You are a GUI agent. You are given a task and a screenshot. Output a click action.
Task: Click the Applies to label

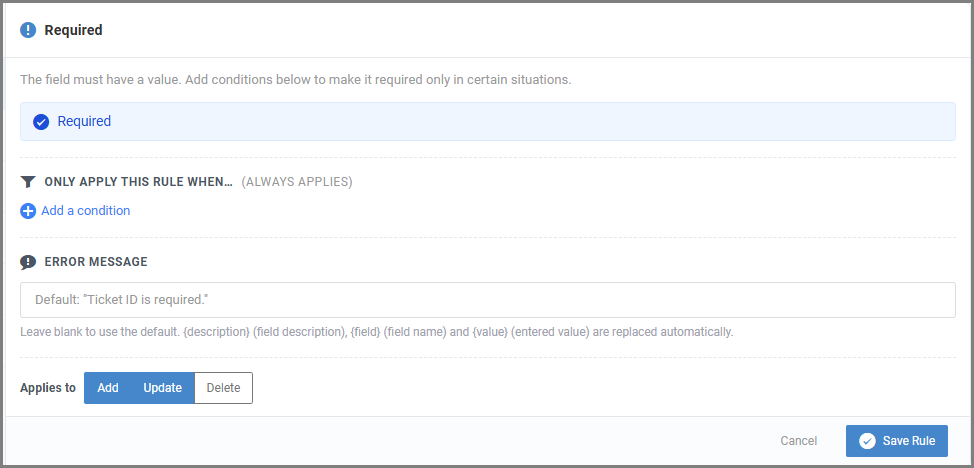click(48, 388)
